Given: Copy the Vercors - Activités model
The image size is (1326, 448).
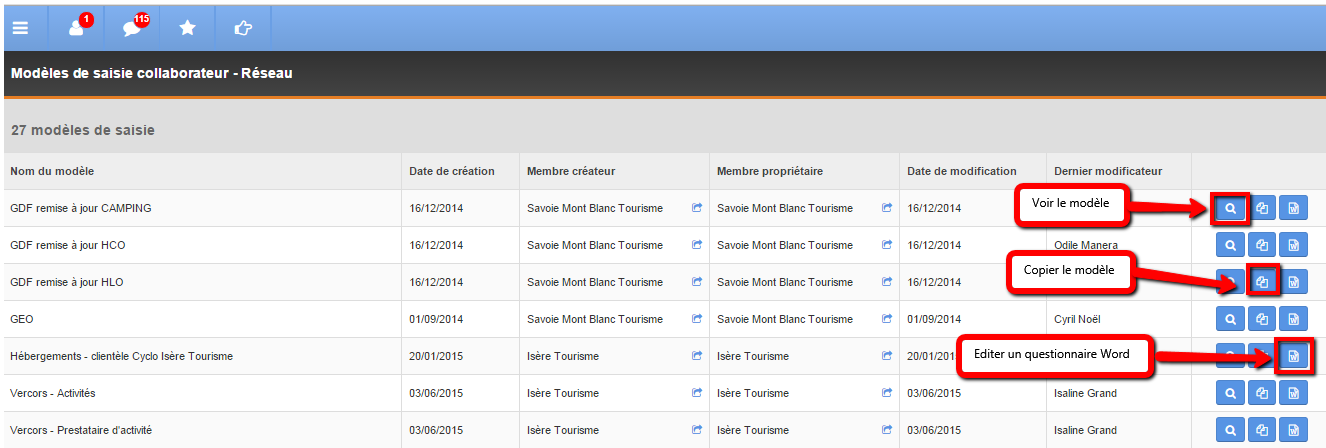Looking at the screenshot, I should point(1263,393).
